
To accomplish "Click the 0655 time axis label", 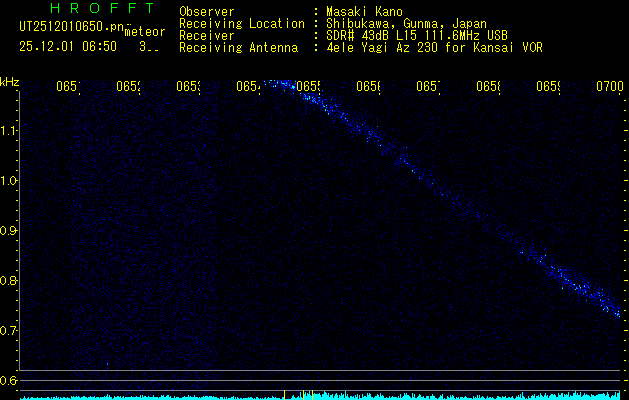I will pos(308,86).
